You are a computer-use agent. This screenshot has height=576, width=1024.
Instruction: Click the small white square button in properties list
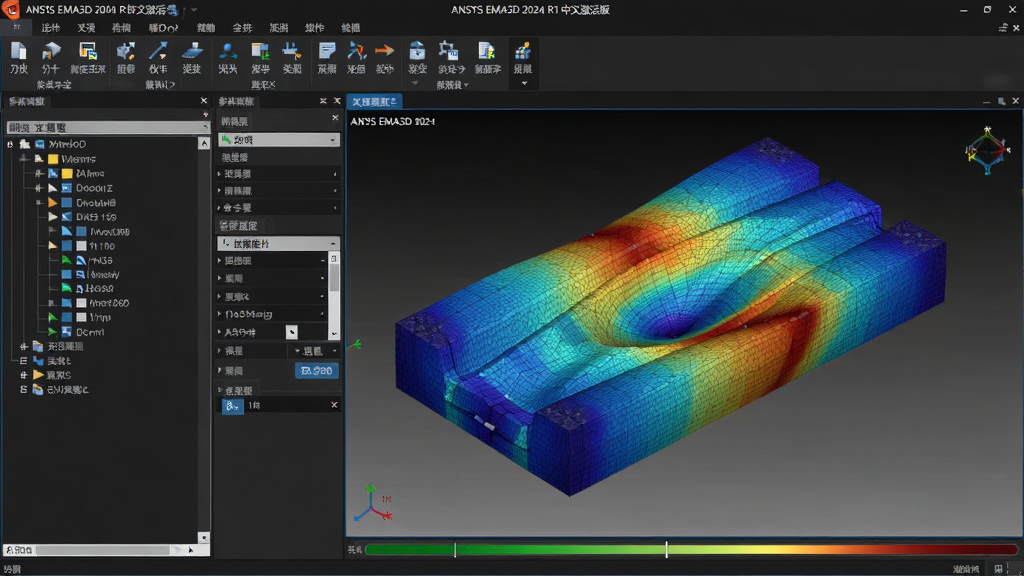(x=292, y=332)
